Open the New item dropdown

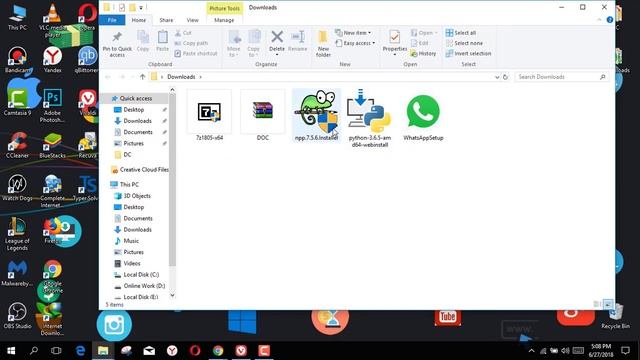tap(353, 33)
